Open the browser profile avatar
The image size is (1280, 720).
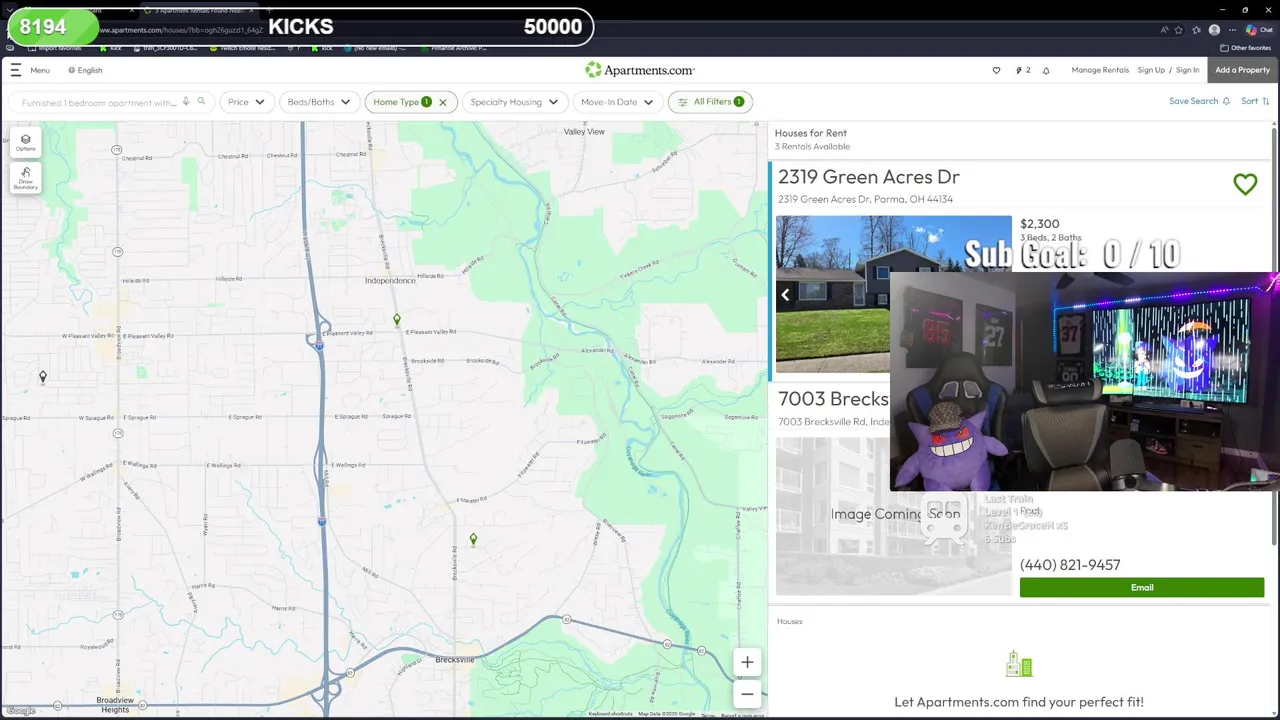click(x=1214, y=30)
